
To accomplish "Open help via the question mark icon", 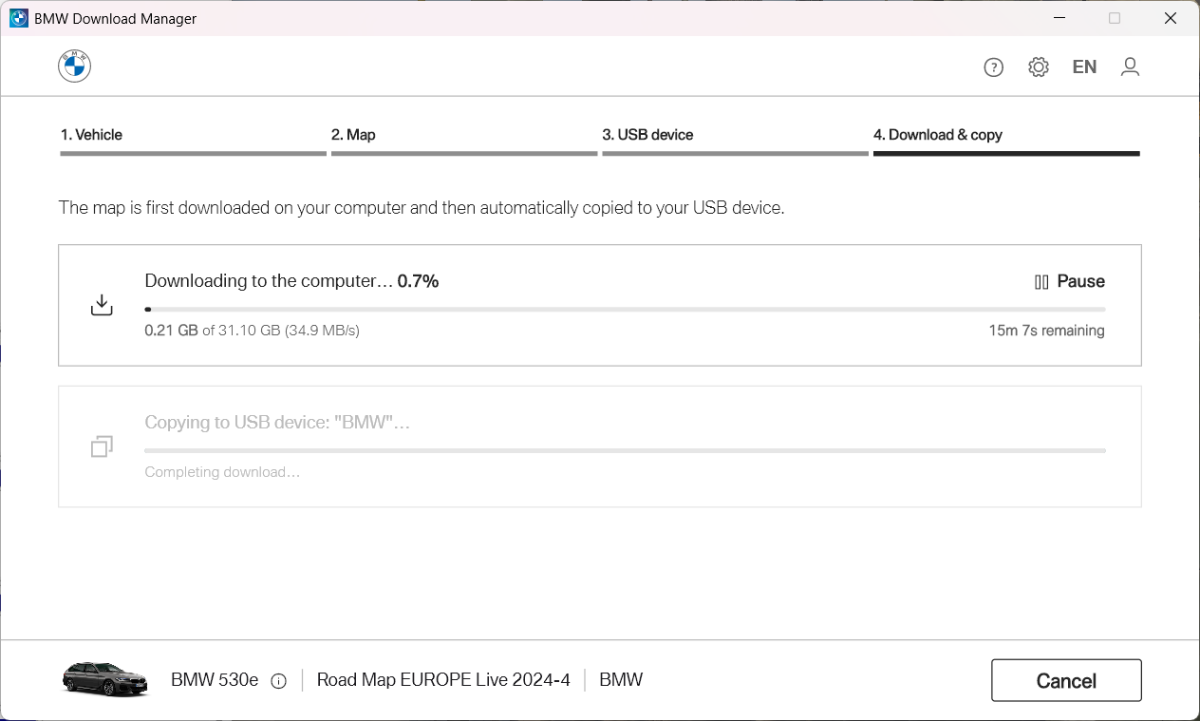I will [993, 67].
